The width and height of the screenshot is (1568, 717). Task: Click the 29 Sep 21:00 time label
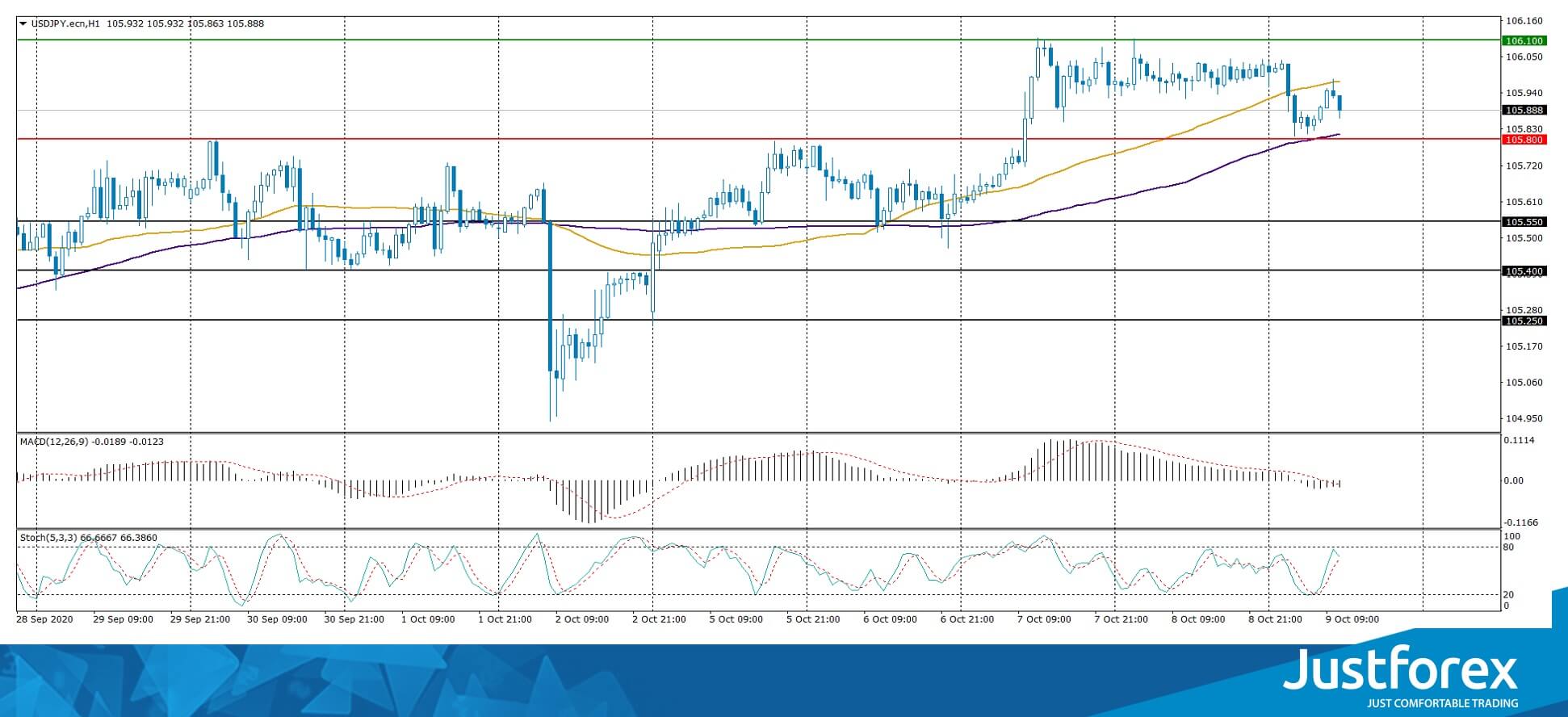click(x=200, y=619)
